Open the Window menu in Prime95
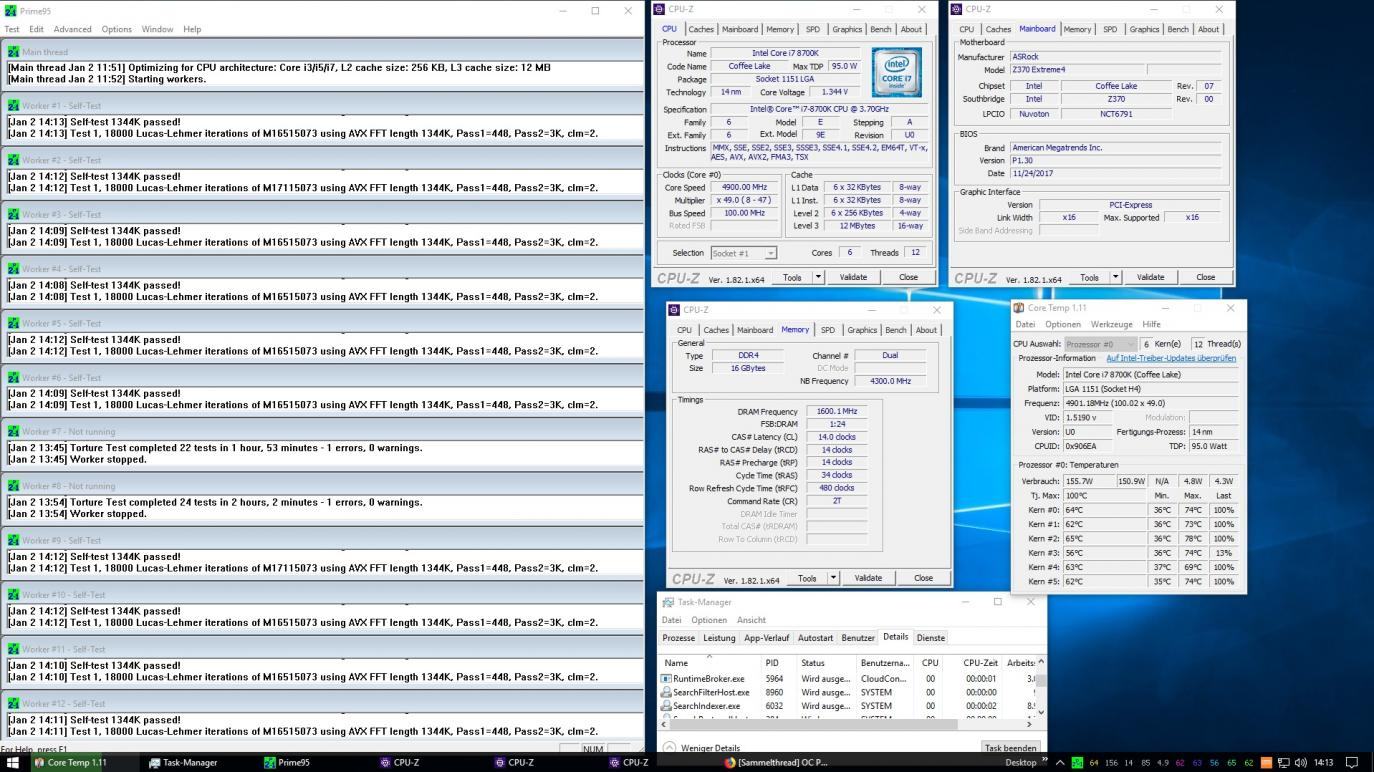The image size is (1374, 772). coord(157,29)
